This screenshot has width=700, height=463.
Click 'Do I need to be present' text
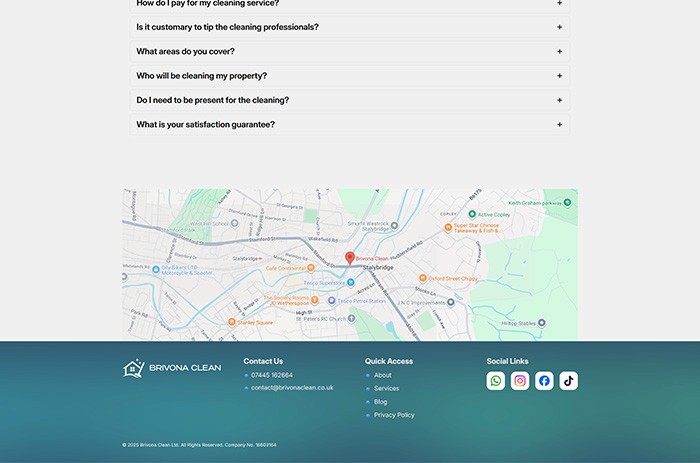tap(212, 100)
